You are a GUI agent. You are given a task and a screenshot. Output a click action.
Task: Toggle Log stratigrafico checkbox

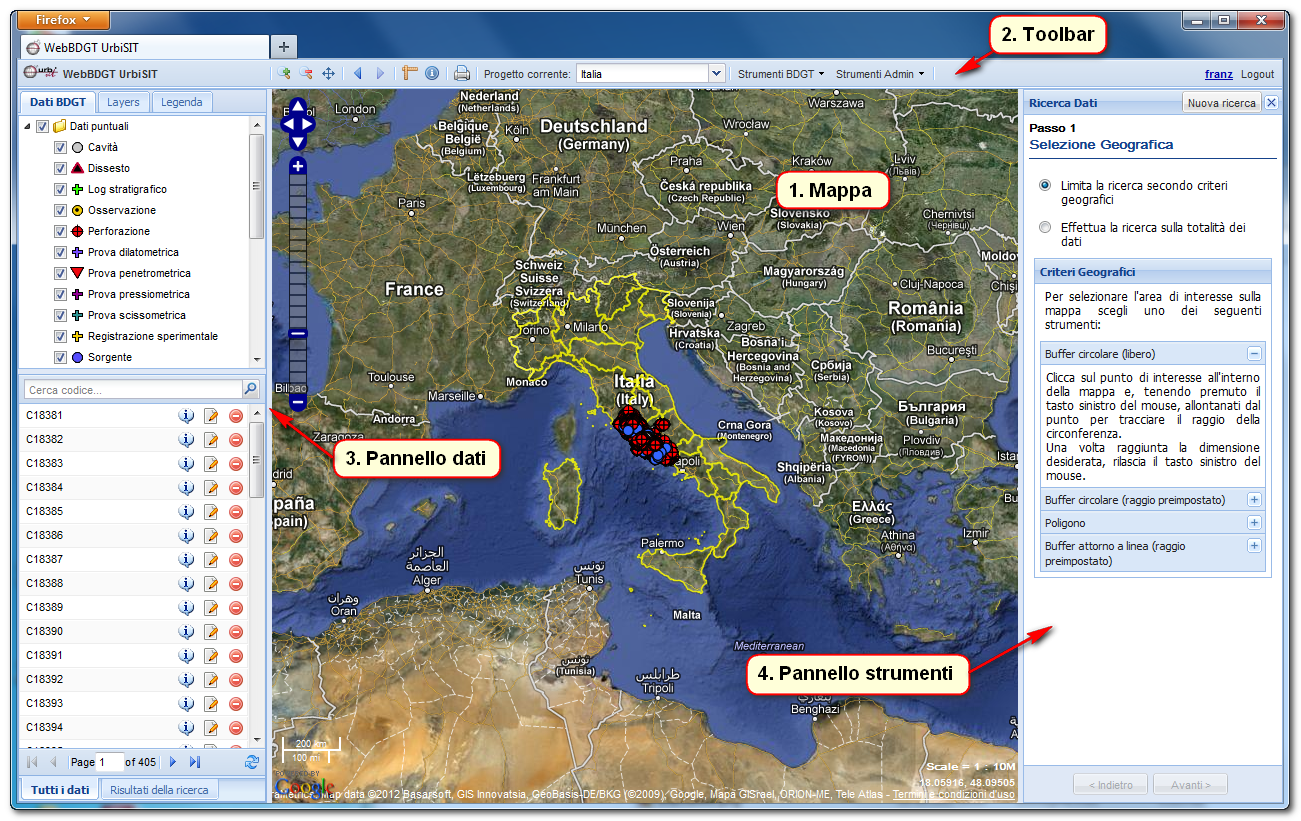[x=60, y=190]
